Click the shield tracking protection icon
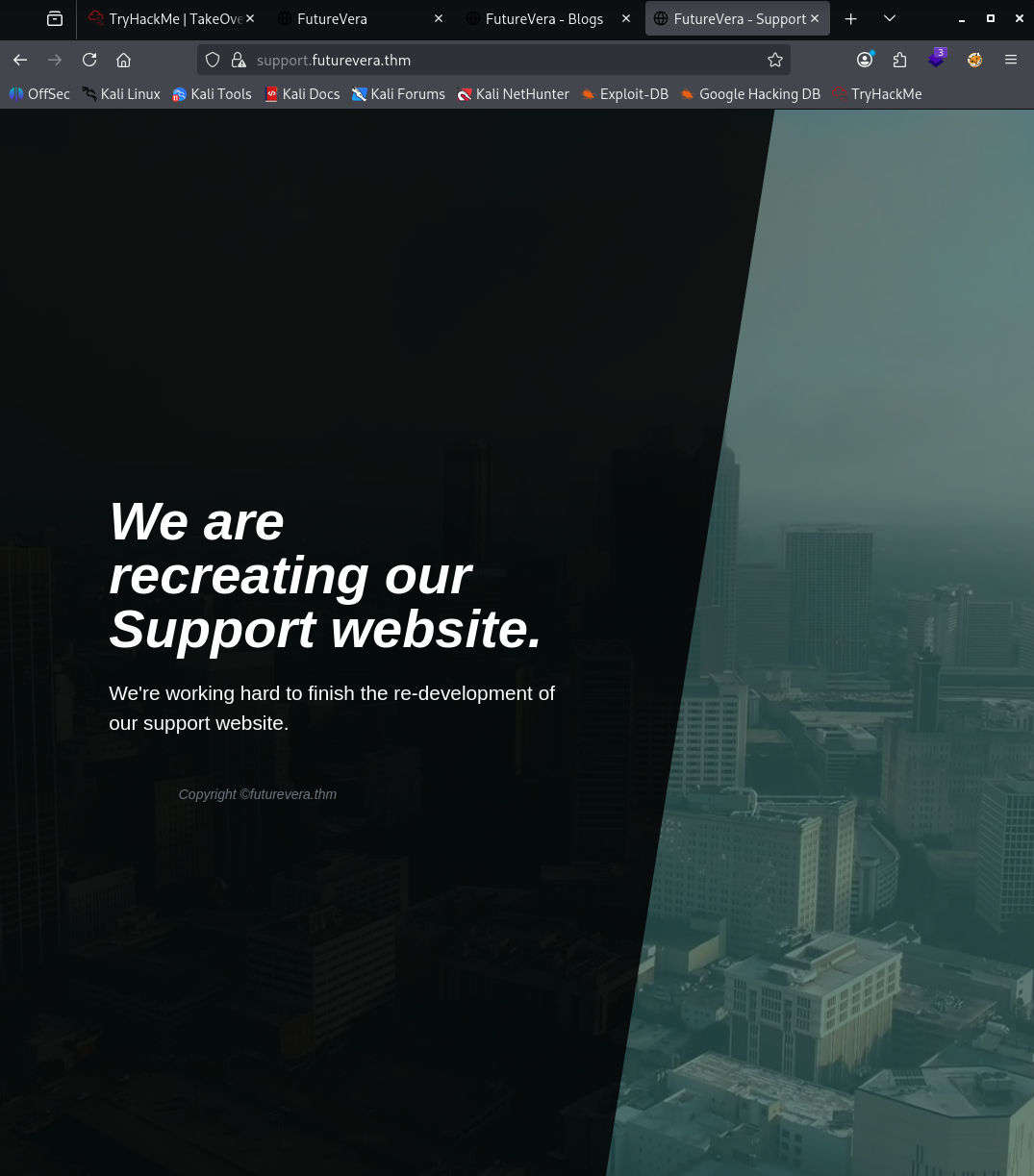This screenshot has height=1176, width=1034. 214,60
